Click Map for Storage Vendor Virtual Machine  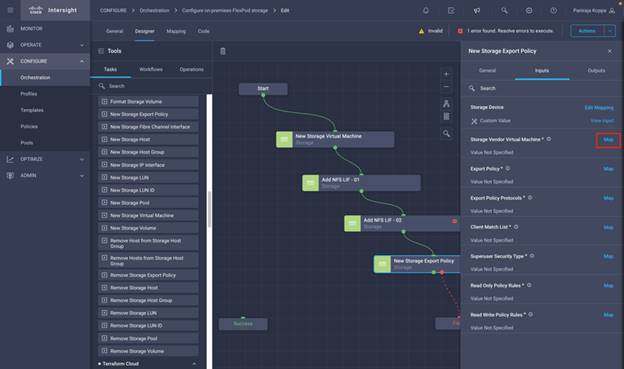coord(608,140)
